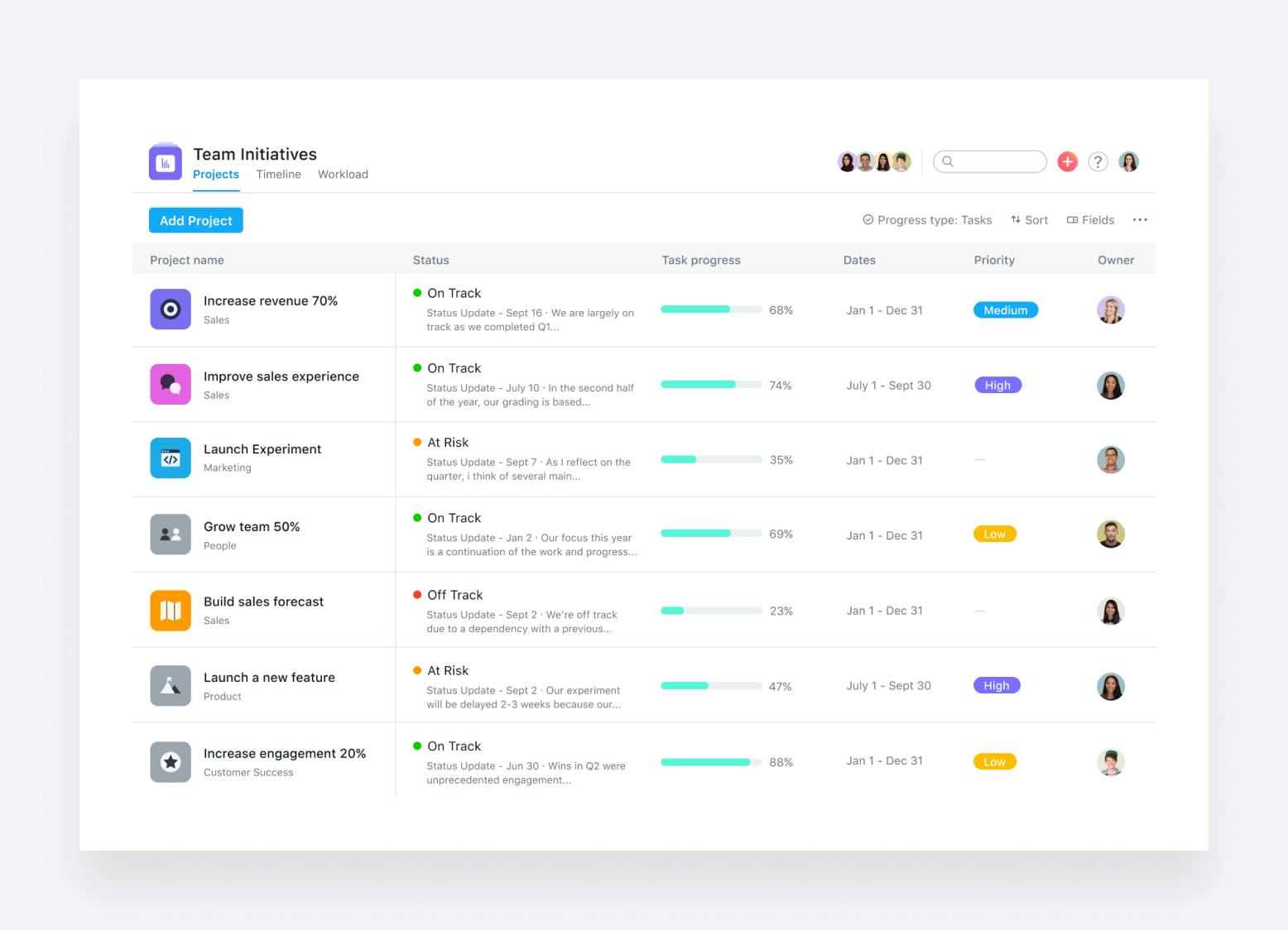1288x940 pixels.
Task: Open the Sort options menu
Action: click(1029, 220)
